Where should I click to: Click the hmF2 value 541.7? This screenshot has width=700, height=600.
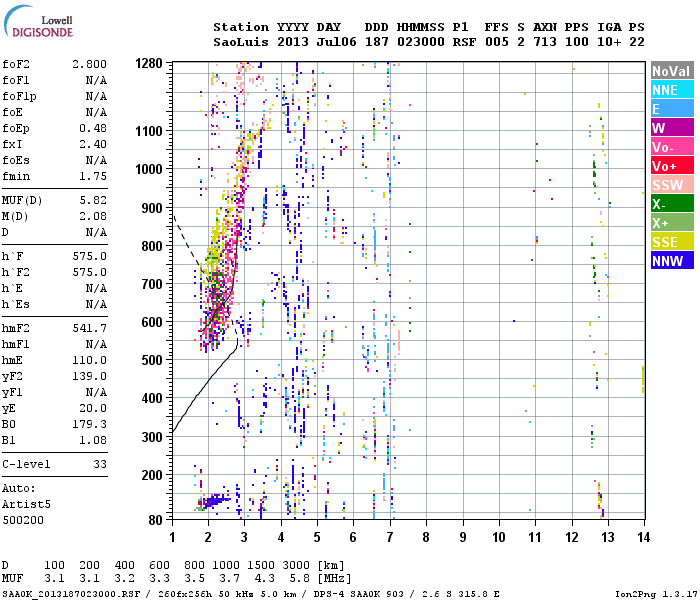click(89, 328)
